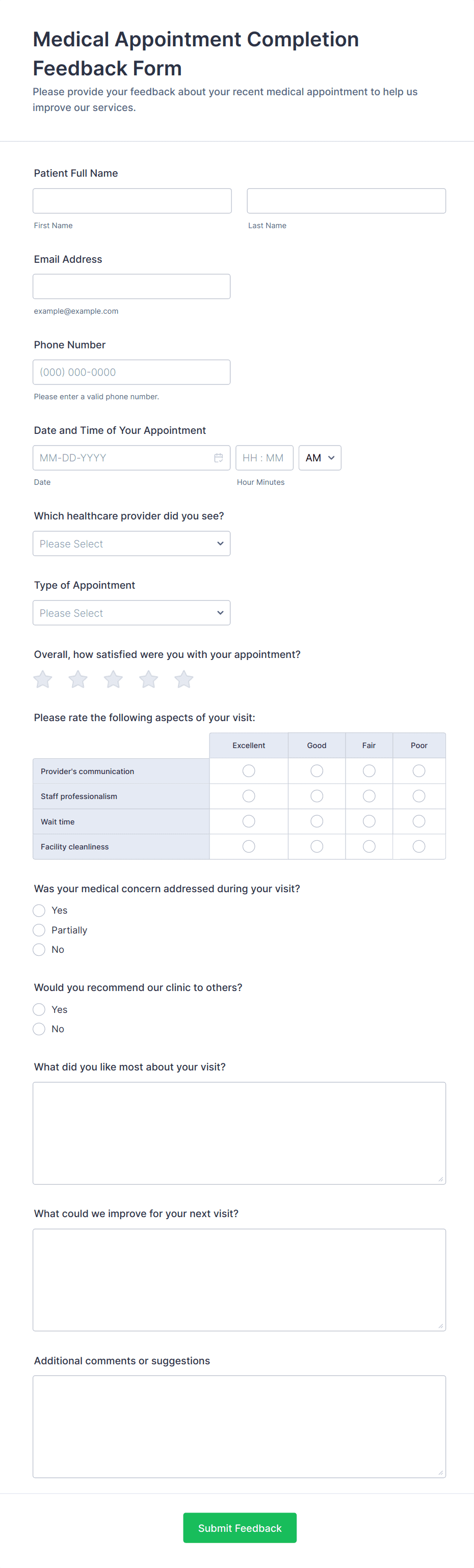Click the calendar icon in Date field
Image resolution: width=474 pixels, height=1568 pixels.
[218, 458]
